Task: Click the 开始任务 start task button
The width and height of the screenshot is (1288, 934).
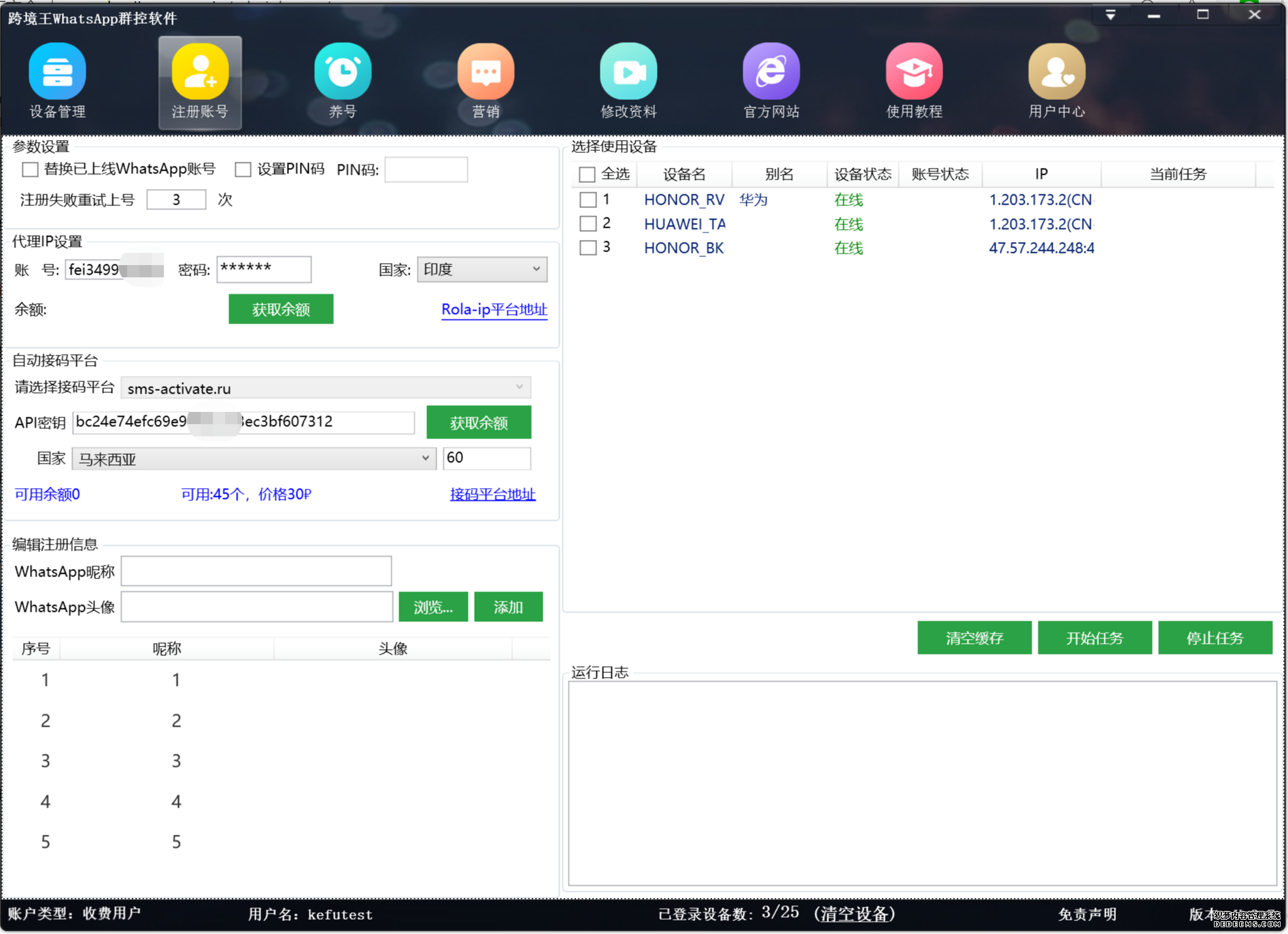Action: 1095,638
